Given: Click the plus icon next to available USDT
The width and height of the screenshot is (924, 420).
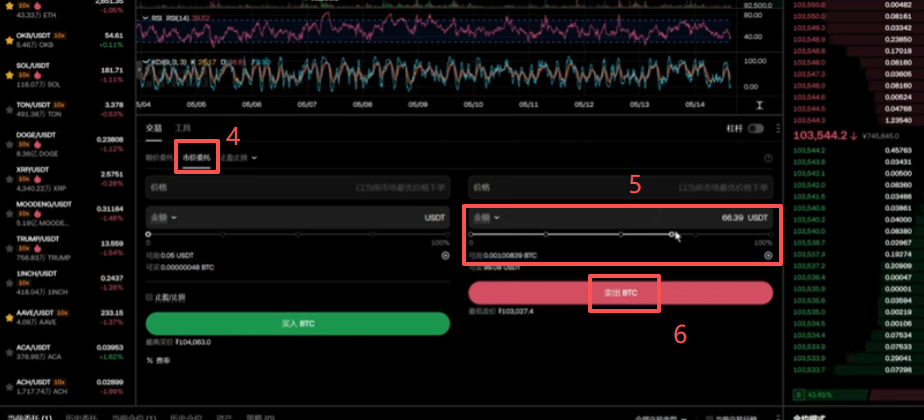Looking at the screenshot, I should point(446,256).
